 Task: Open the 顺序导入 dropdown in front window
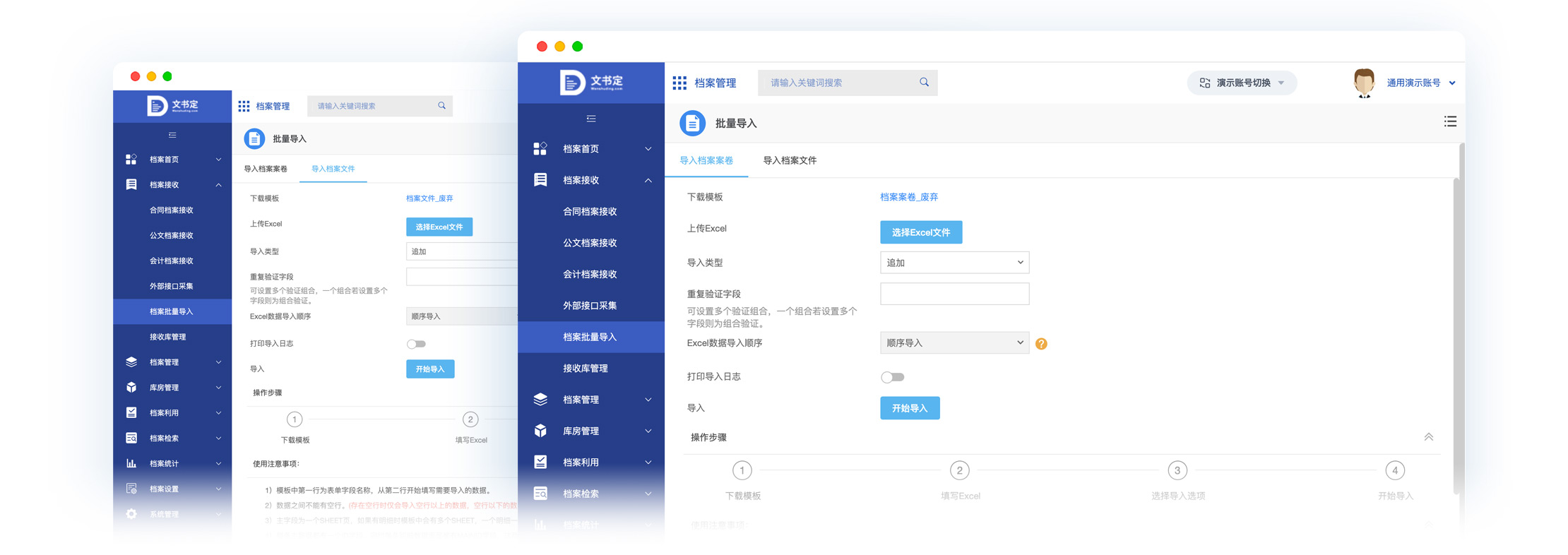(954, 343)
